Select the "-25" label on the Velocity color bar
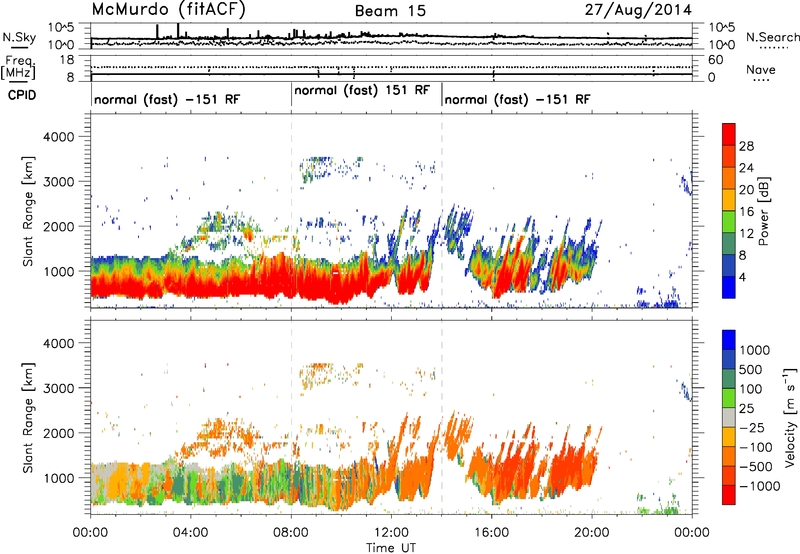 752,428
